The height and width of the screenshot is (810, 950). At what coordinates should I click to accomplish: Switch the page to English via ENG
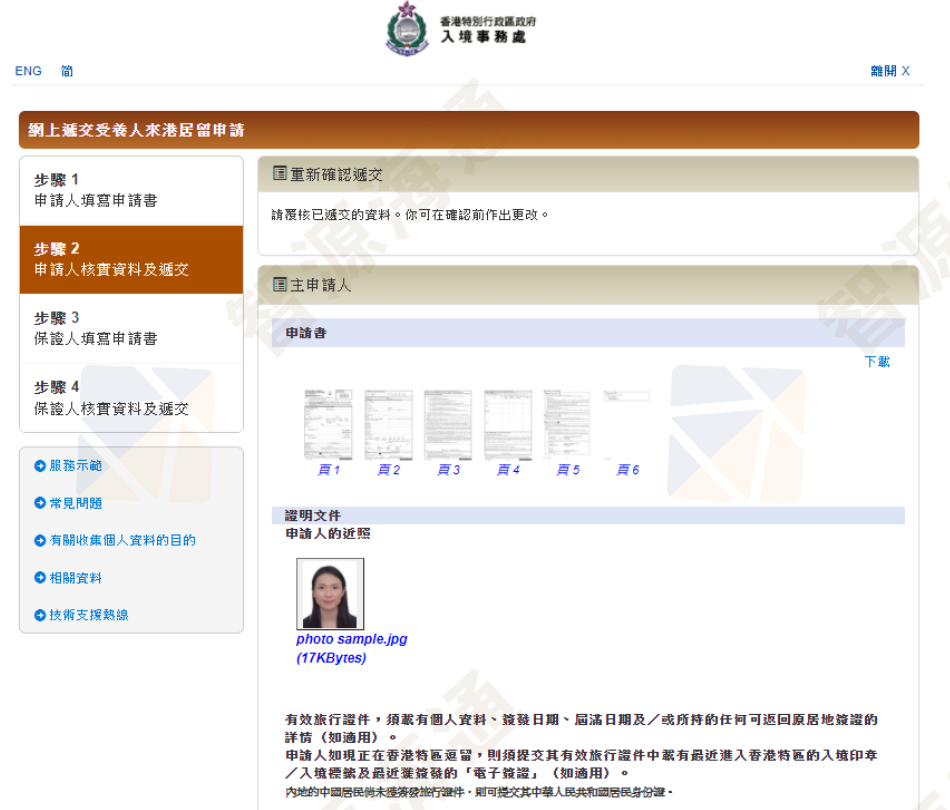[x=27, y=71]
